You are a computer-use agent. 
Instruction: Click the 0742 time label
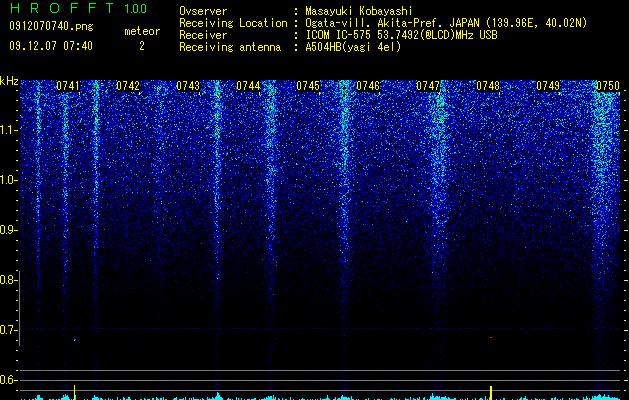click(128, 86)
